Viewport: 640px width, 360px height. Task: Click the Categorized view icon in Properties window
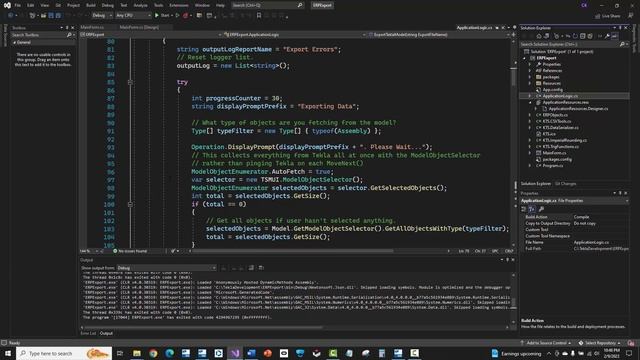[524, 209]
